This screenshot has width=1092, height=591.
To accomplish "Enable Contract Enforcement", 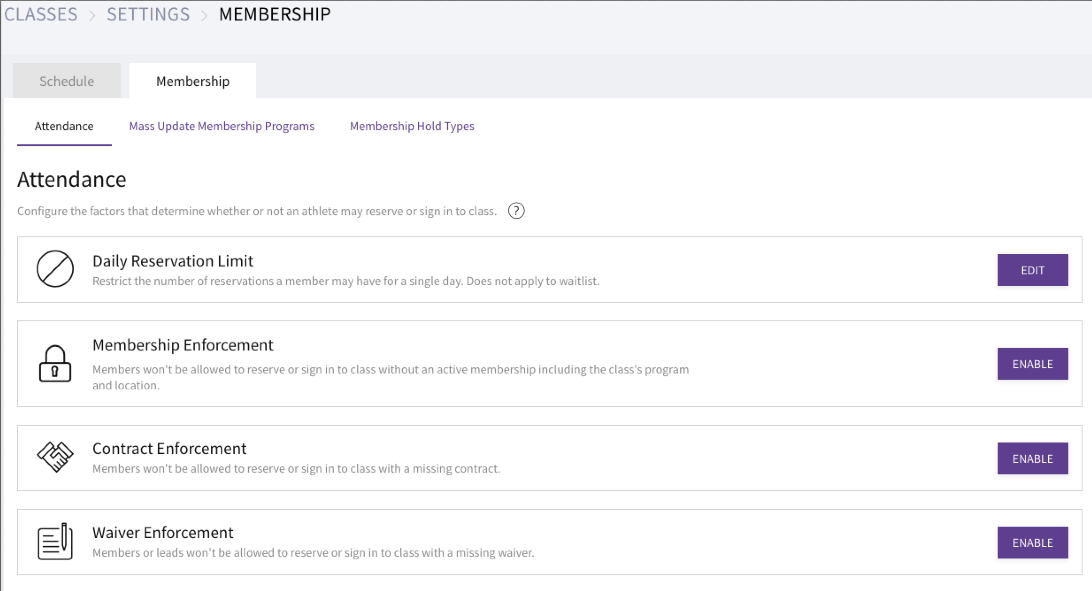I will (x=1033, y=459).
